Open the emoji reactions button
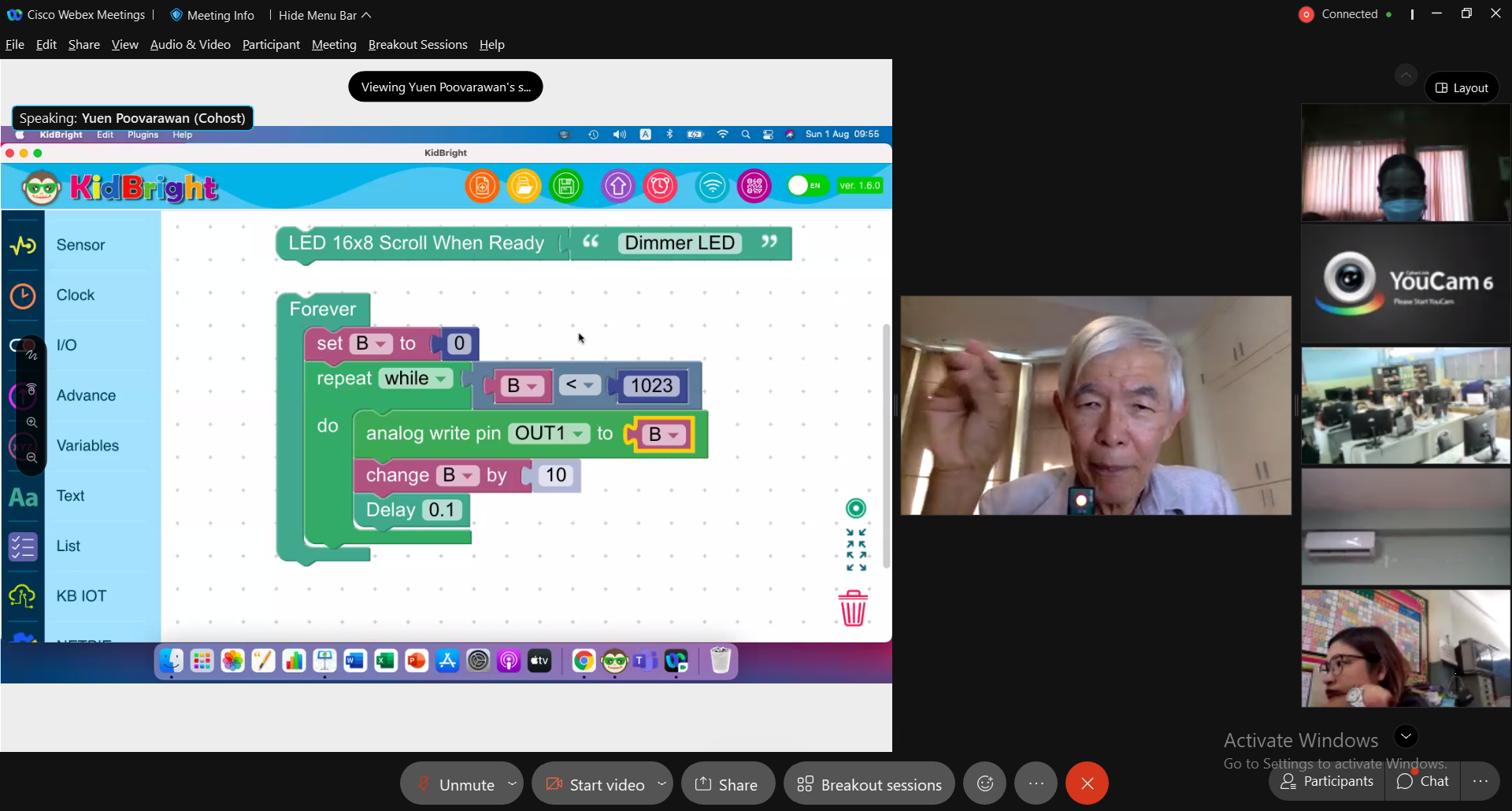 pos(984,783)
